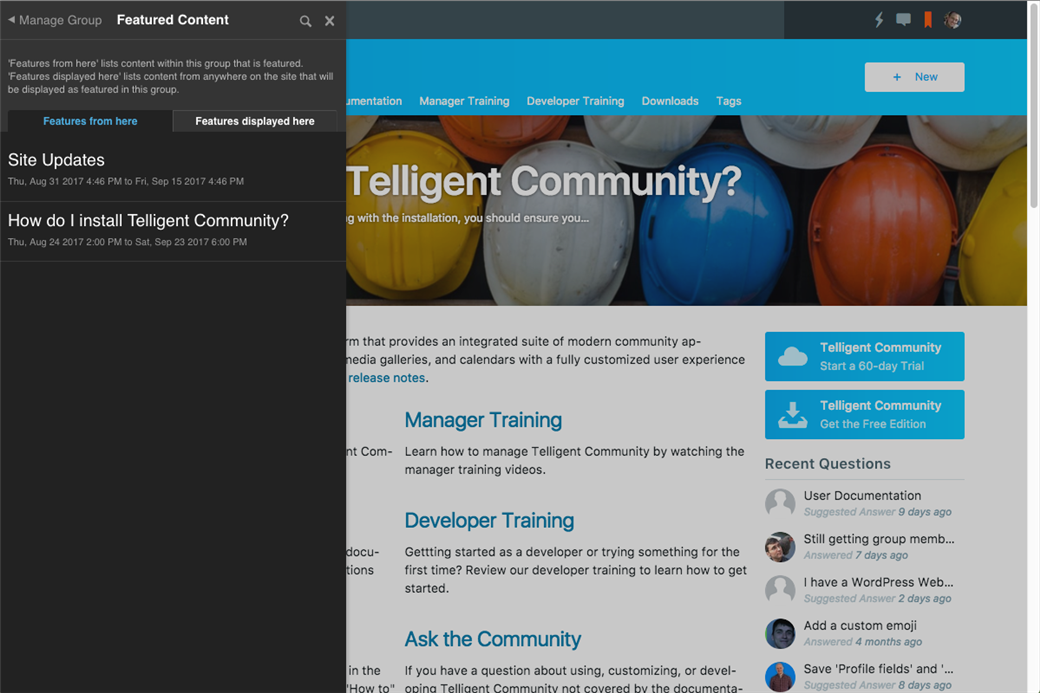Open the 'Add a custom emoji' question
The height and width of the screenshot is (693, 1040).
[x=860, y=625]
